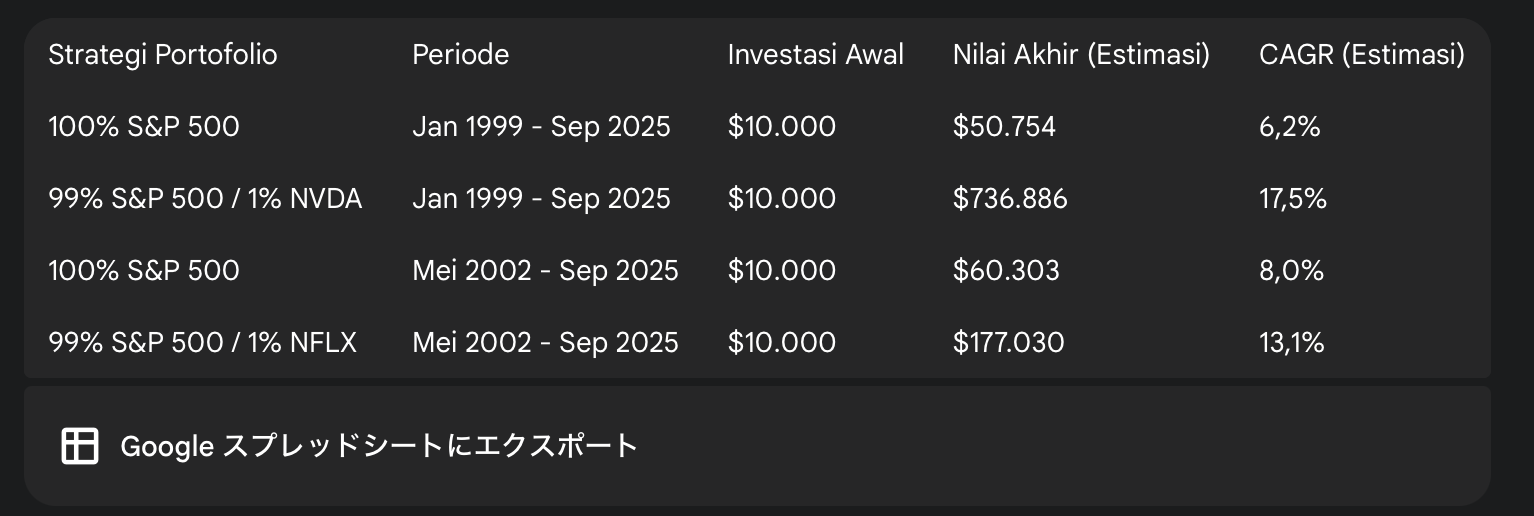Image resolution: width=1534 pixels, height=516 pixels.
Task: Select the 99% S&P 500 / 1% NFLX cell
Action: (202, 343)
